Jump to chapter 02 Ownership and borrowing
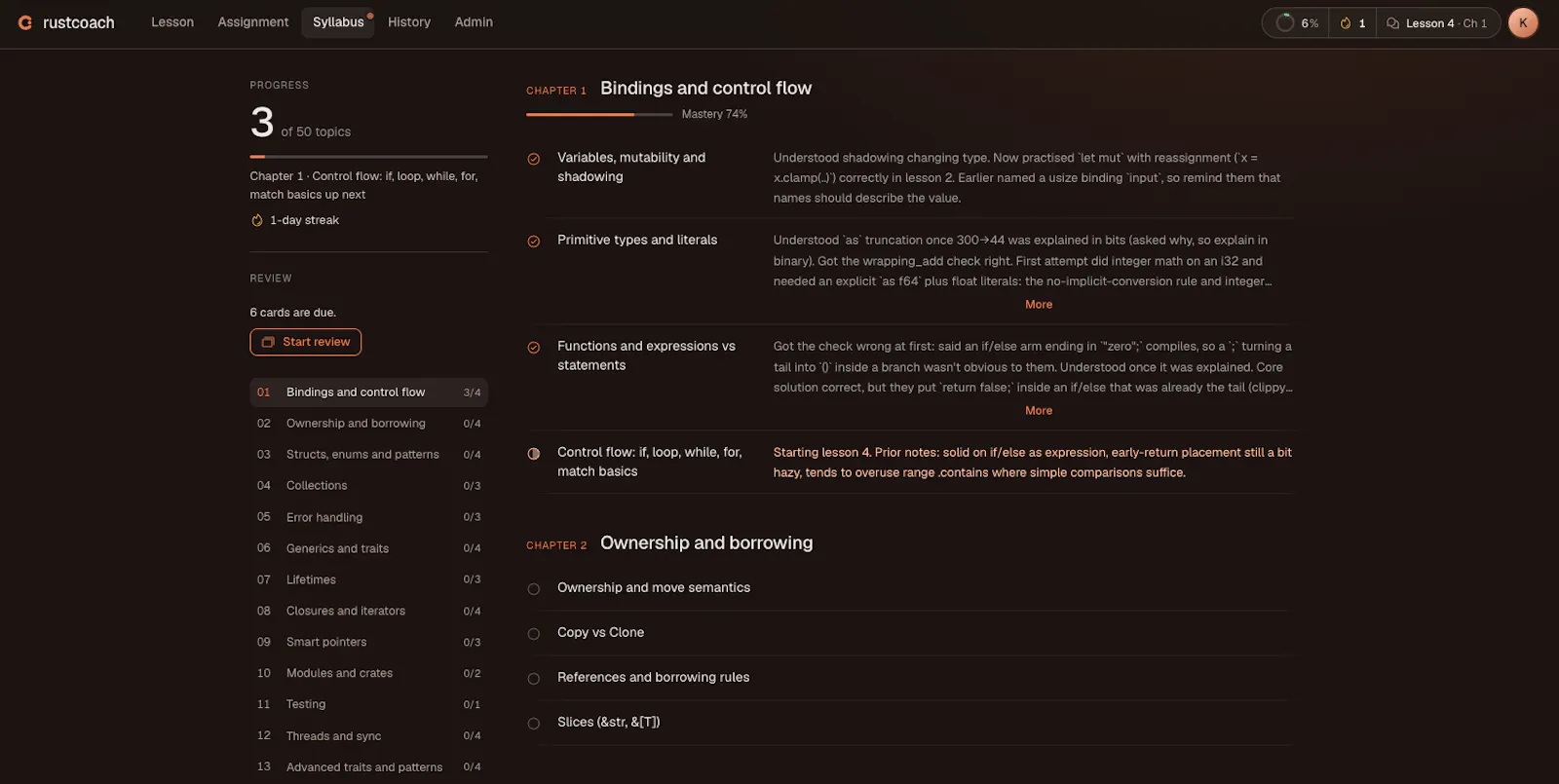Image resolution: width=1559 pixels, height=784 pixels. click(368, 424)
